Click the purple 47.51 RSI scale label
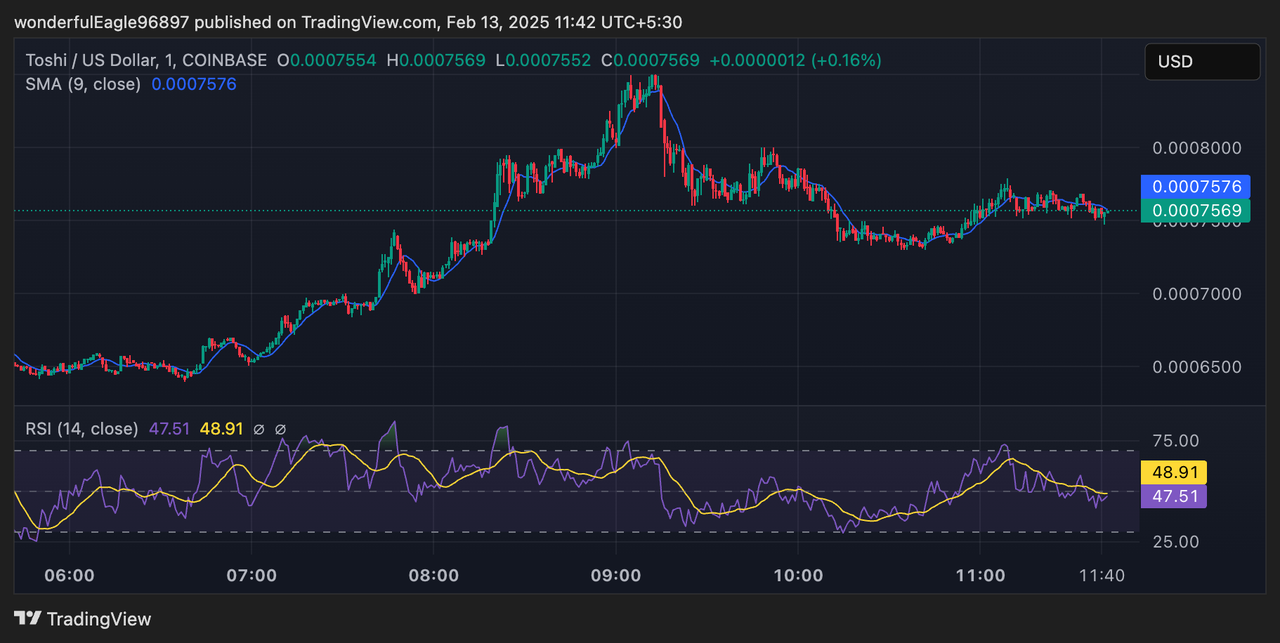The image size is (1280, 643). [x=1173, y=496]
